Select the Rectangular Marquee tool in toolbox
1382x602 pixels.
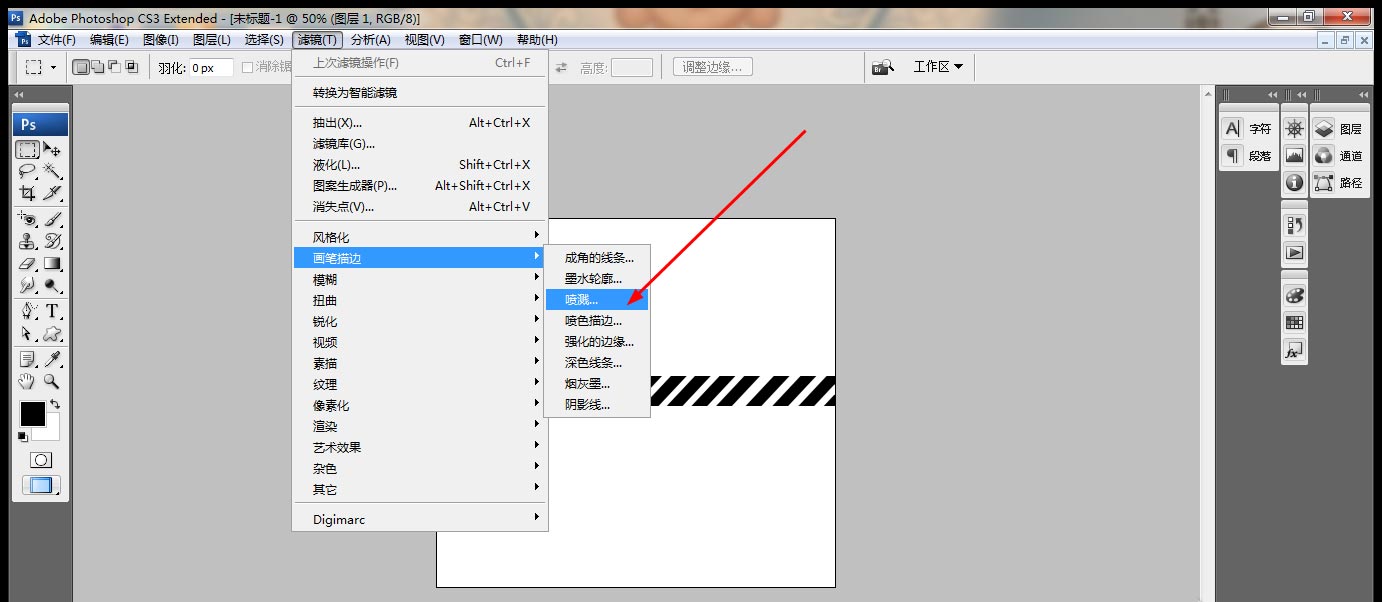point(28,150)
